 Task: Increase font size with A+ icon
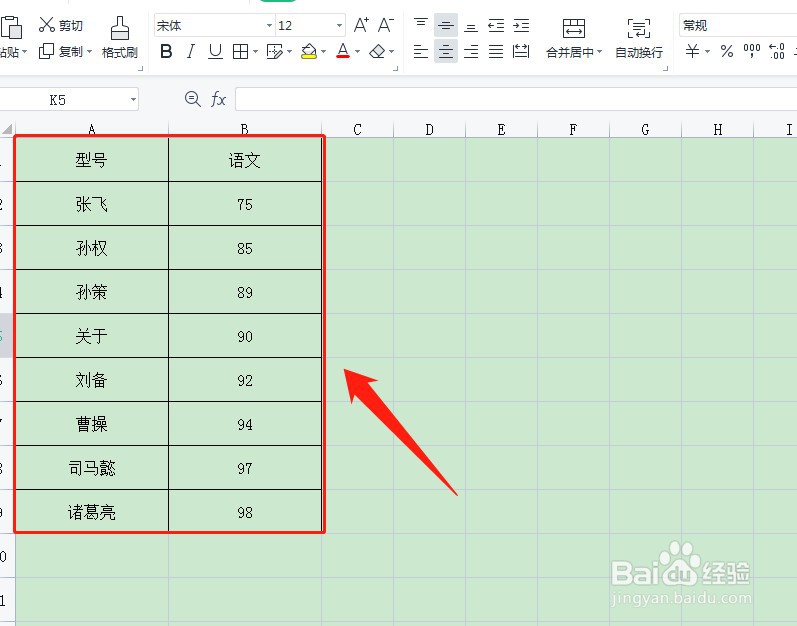tap(361, 25)
